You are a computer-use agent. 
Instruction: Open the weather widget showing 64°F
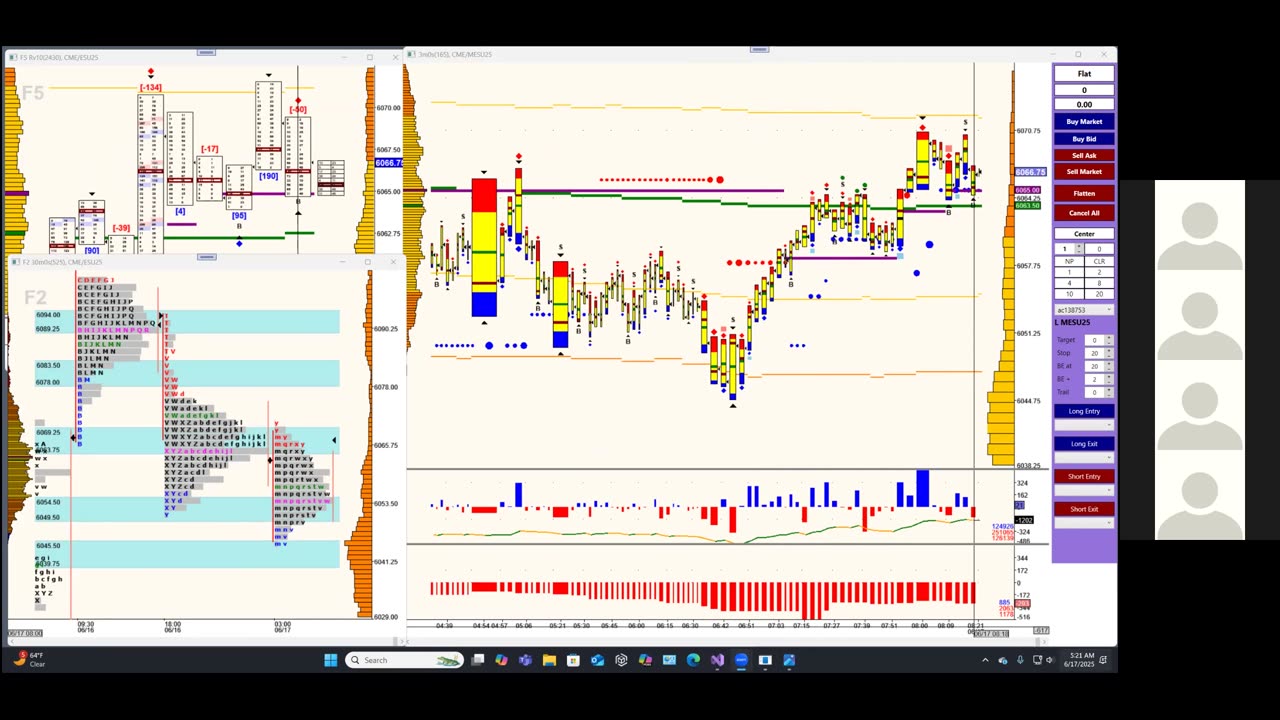pyautogui.click(x=30, y=660)
